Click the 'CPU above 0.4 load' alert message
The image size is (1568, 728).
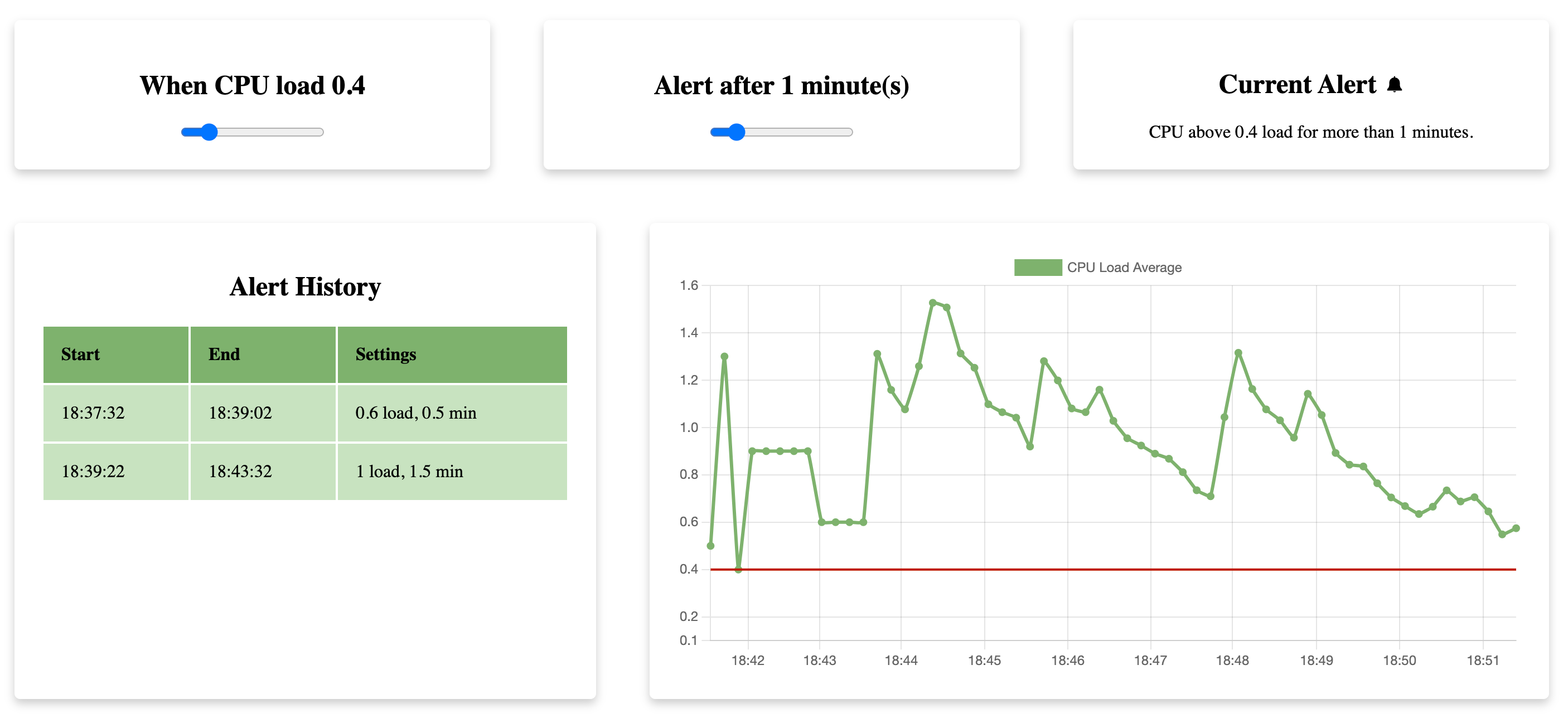click(1310, 132)
